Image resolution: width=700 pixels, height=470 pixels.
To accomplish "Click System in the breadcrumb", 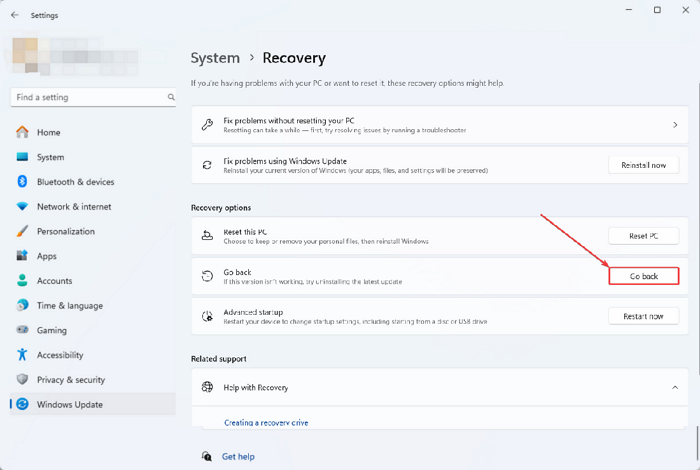I will click(x=215, y=58).
